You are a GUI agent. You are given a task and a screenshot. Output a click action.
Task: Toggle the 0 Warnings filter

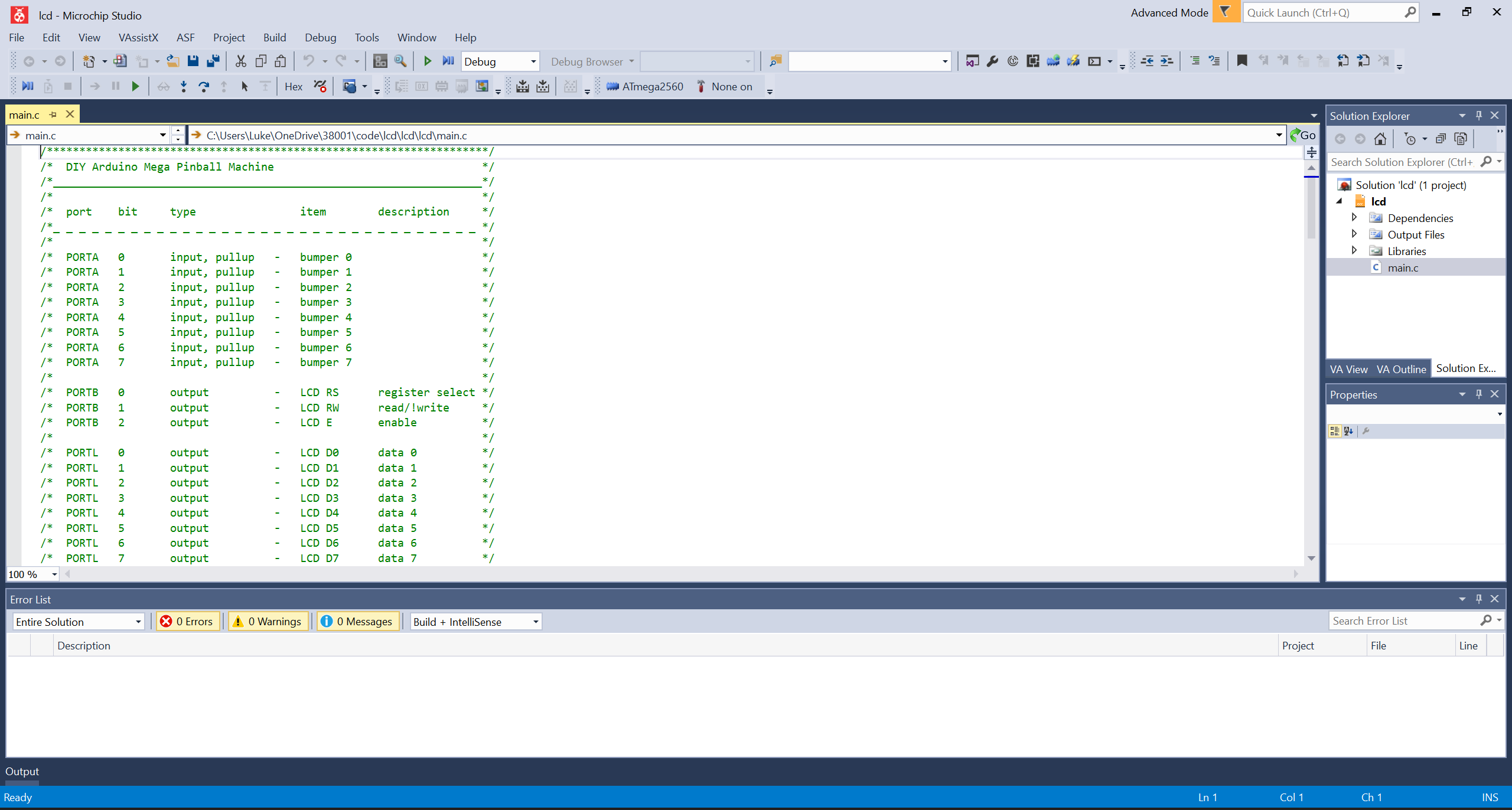point(268,622)
